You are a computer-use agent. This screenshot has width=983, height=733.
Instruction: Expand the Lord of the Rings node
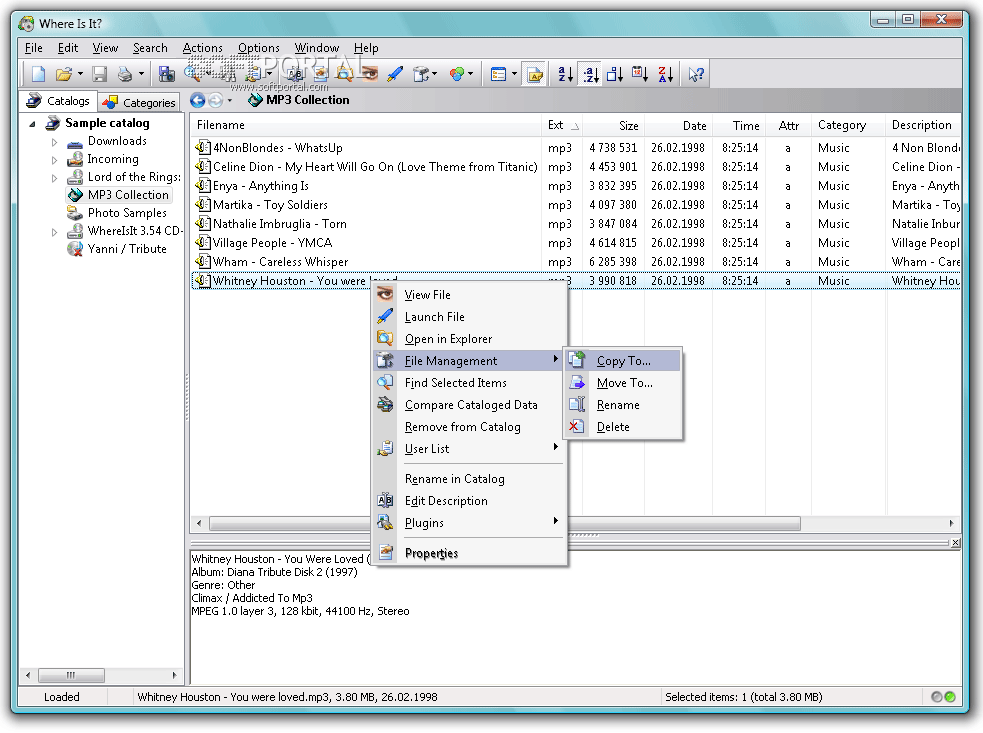[55, 178]
